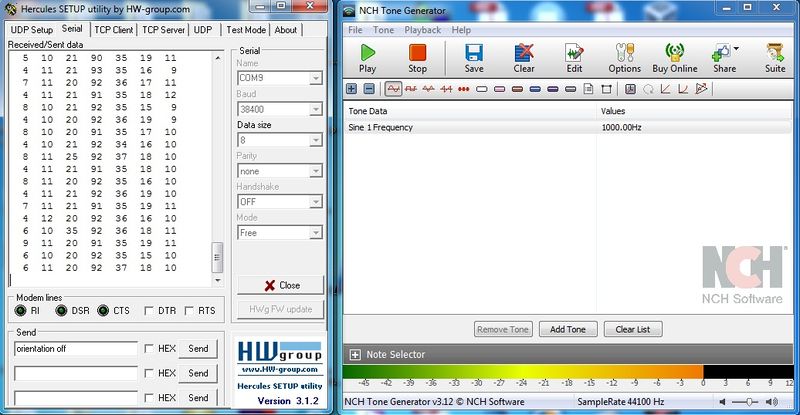Screen dimensions: 800x415
Task: Open the Options wrench icon
Action: point(624,53)
